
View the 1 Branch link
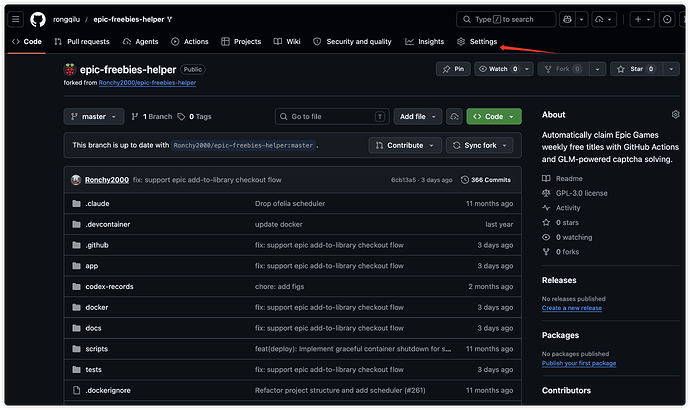(152, 117)
